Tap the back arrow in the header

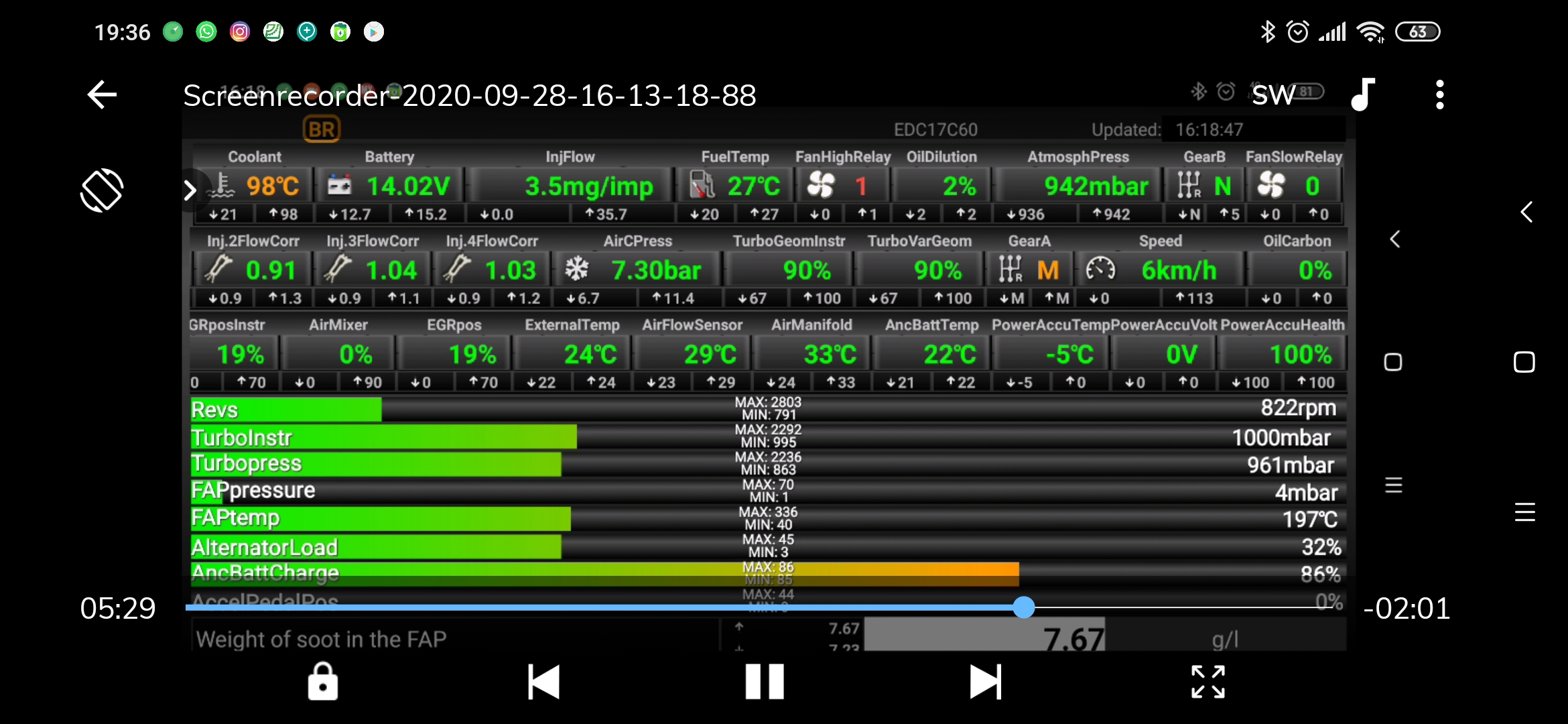[x=102, y=95]
